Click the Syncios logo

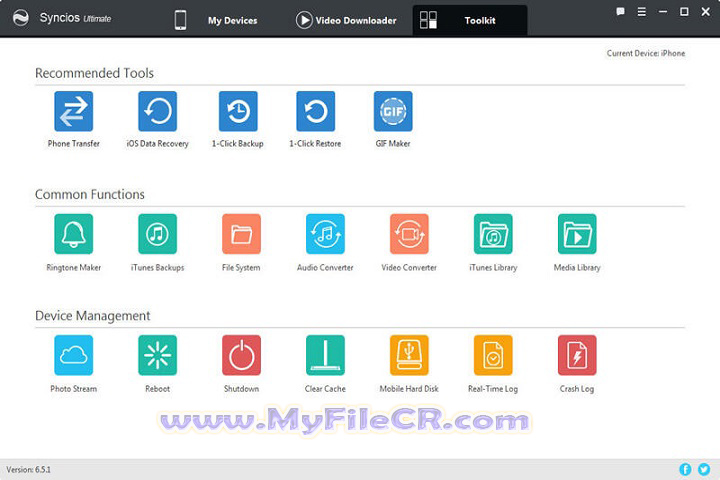[x=21, y=18]
